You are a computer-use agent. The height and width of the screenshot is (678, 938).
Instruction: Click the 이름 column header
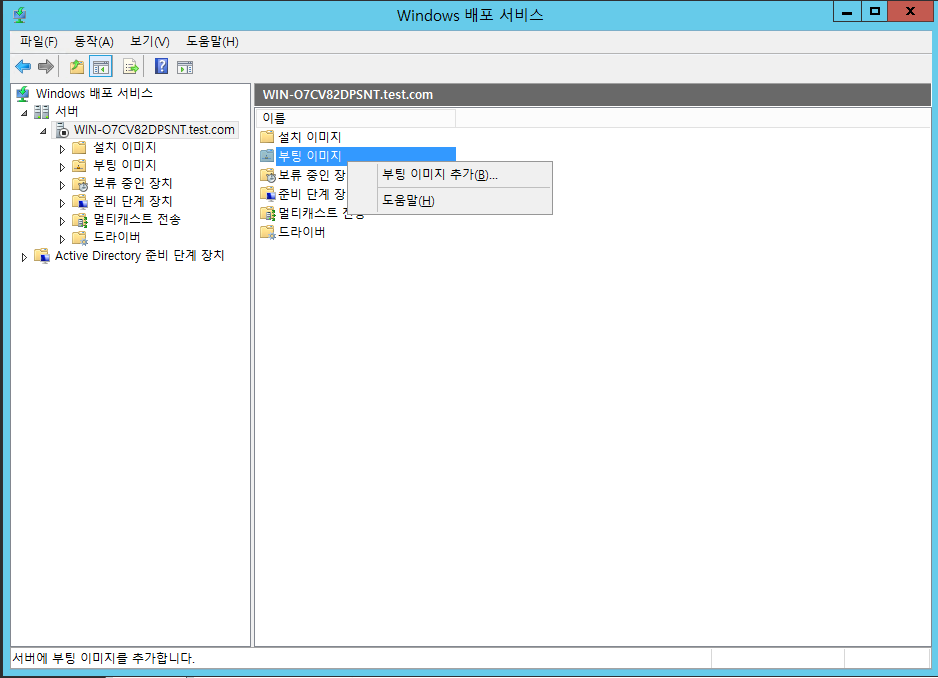(x=354, y=118)
